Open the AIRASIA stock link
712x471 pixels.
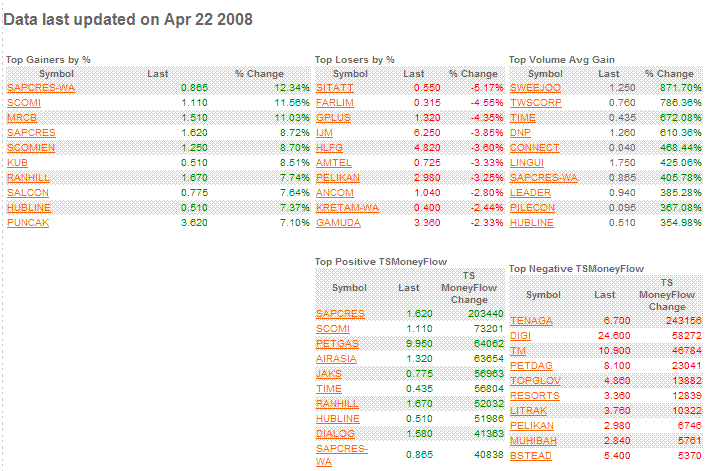(335, 358)
